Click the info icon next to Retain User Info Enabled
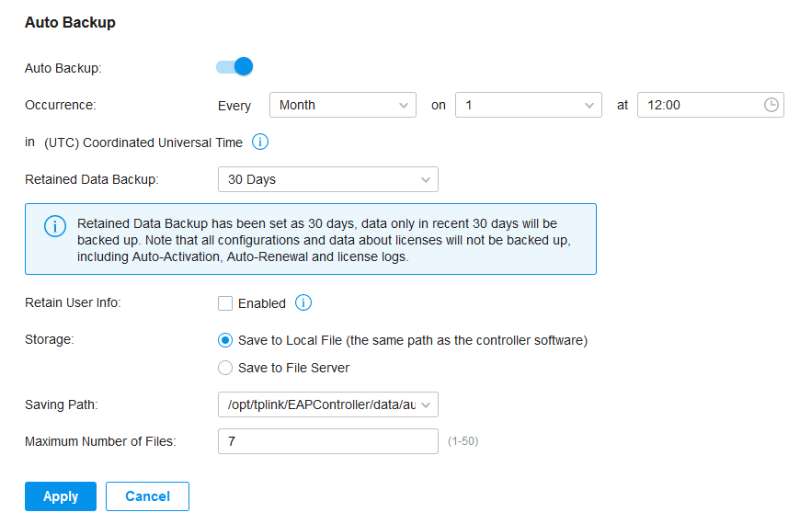The height and width of the screenshot is (524, 800). pyautogui.click(x=303, y=303)
